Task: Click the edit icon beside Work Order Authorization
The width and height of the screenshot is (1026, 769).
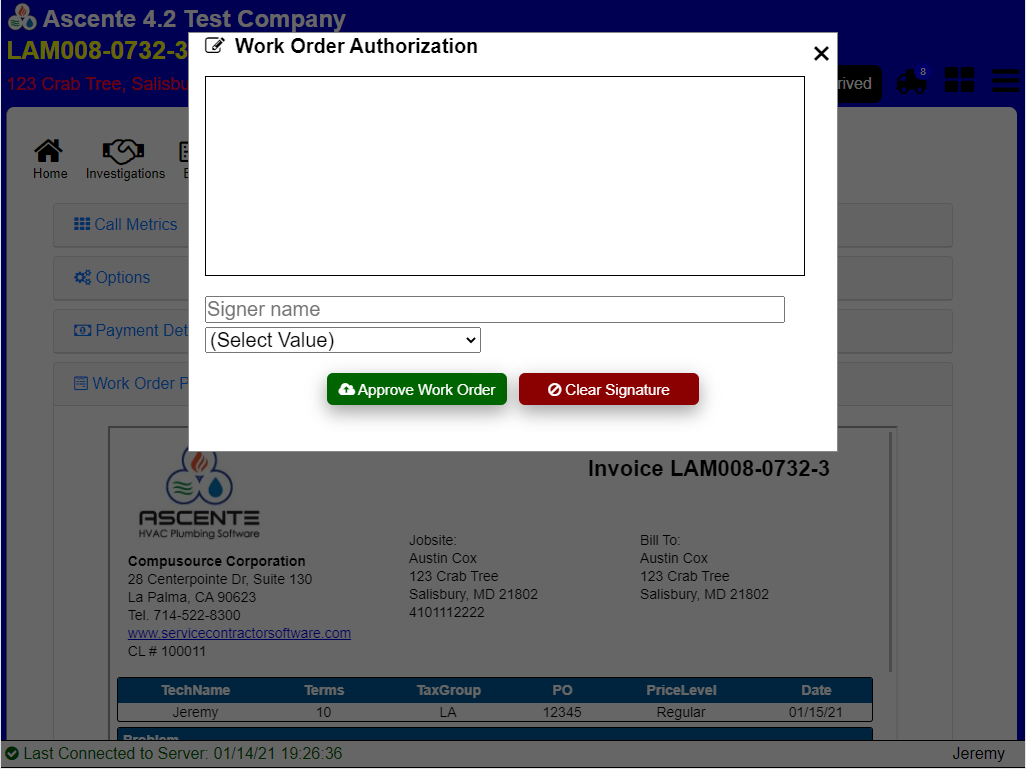Action: click(214, 46)
